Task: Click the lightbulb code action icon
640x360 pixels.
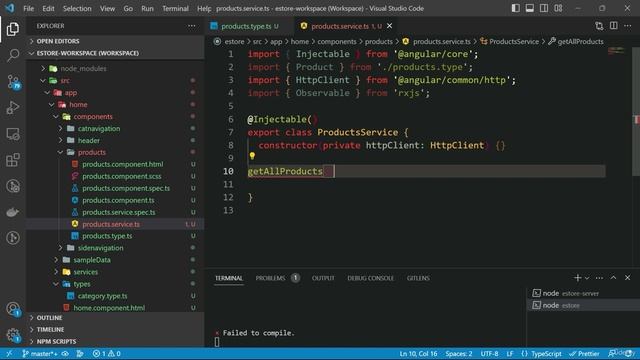Action: (252, 156)
